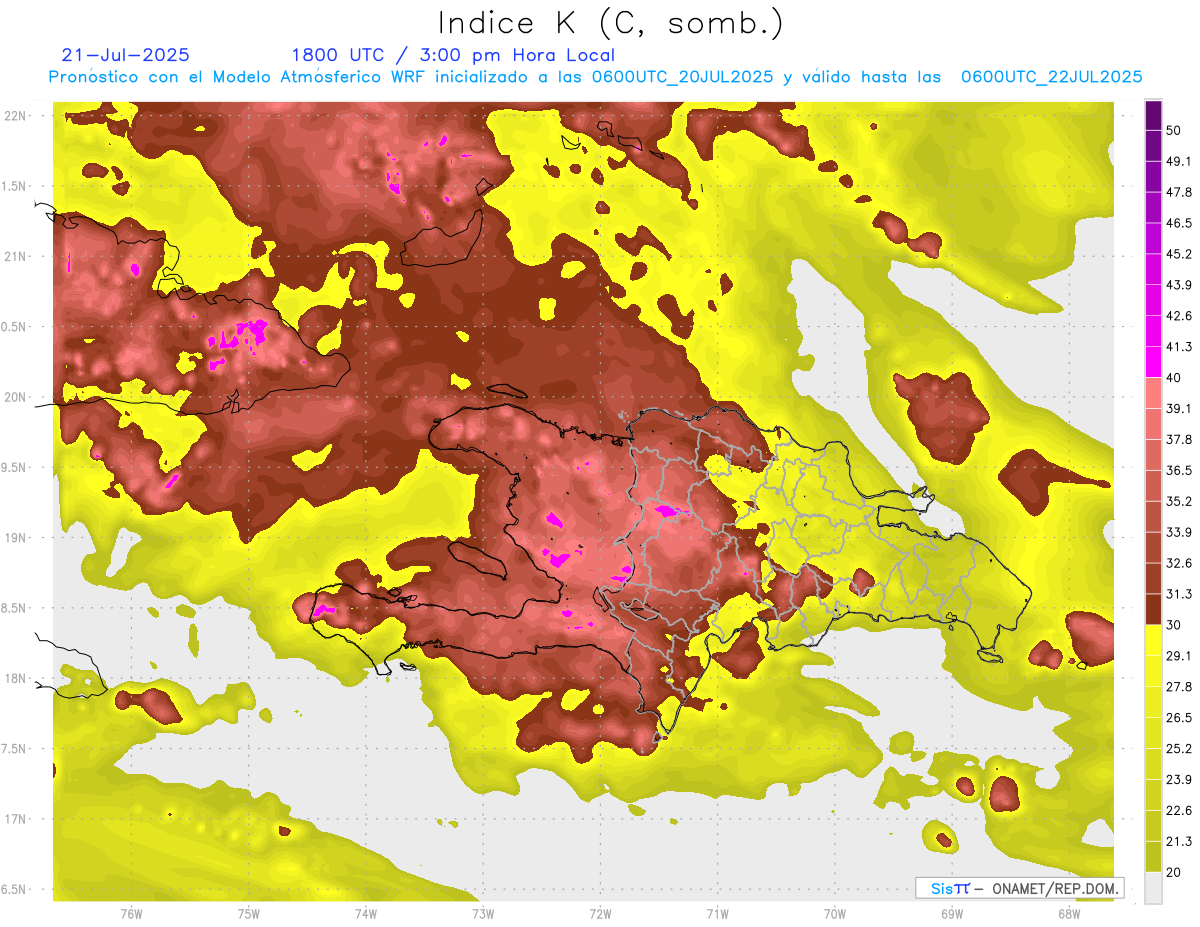Click colorbar label '26.5'
Viewport: 1200px width, 927px height.
click(1179, 718)
